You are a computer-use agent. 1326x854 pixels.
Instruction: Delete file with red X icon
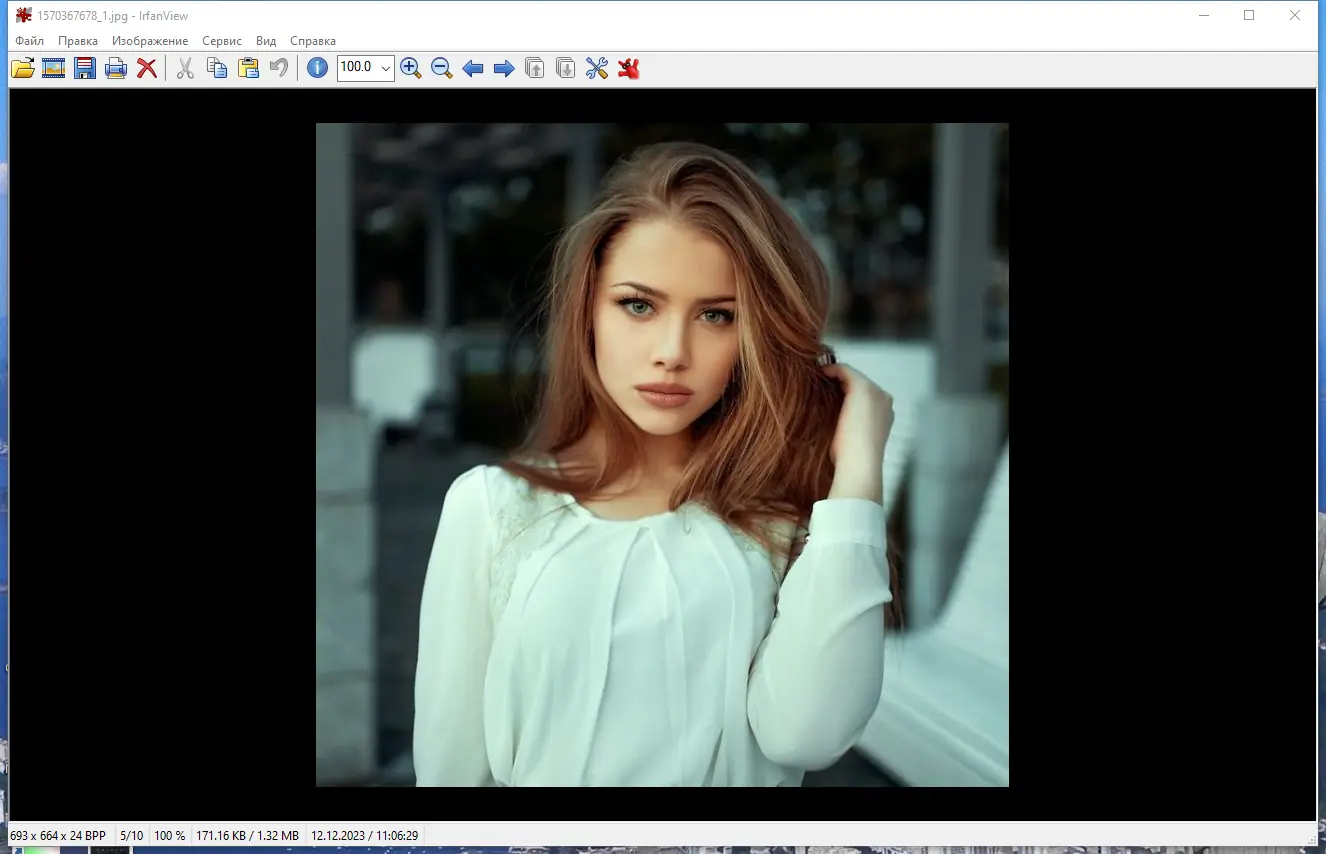147,68
